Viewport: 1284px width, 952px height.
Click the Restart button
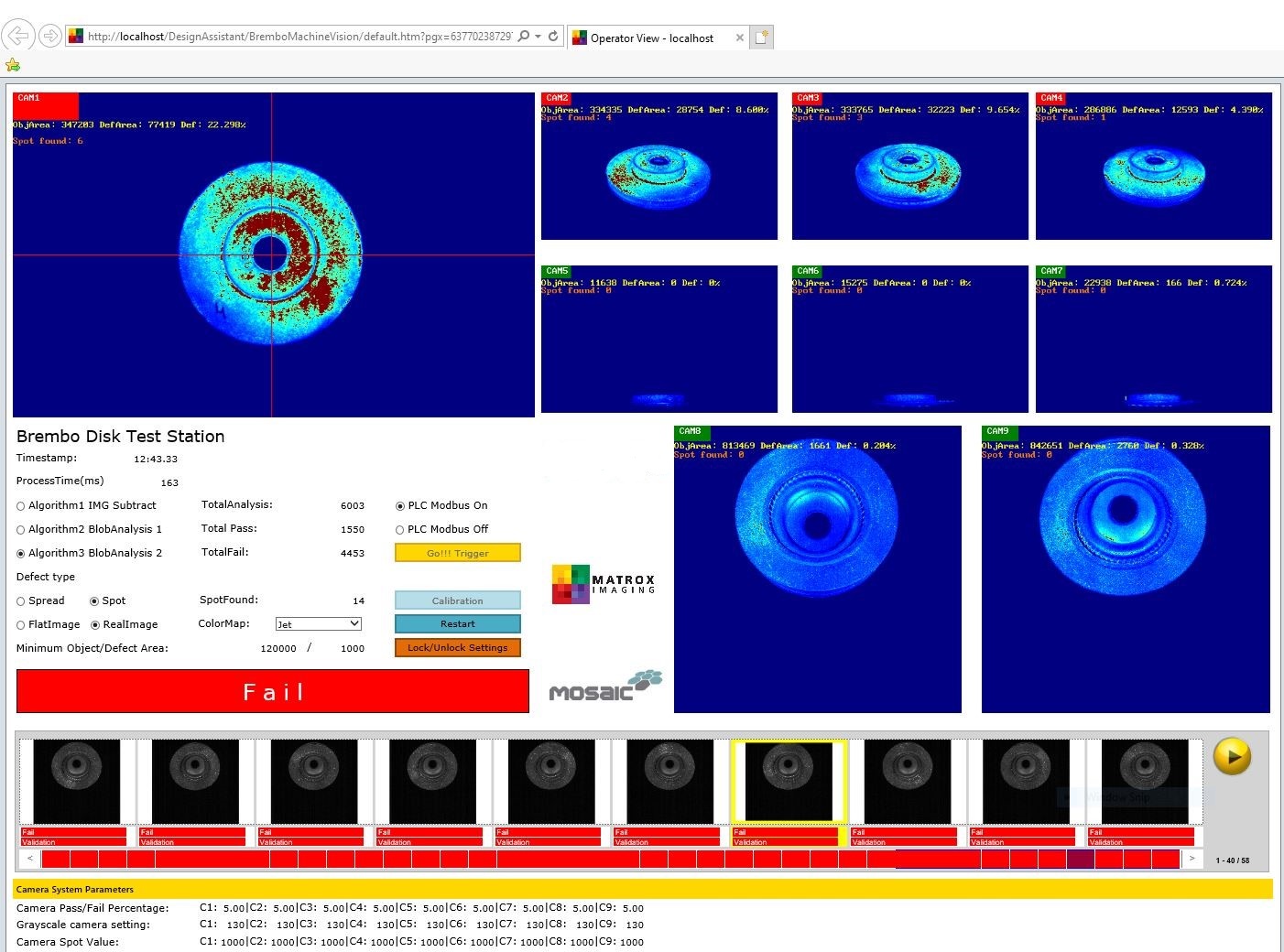click(x=457, y=623)
